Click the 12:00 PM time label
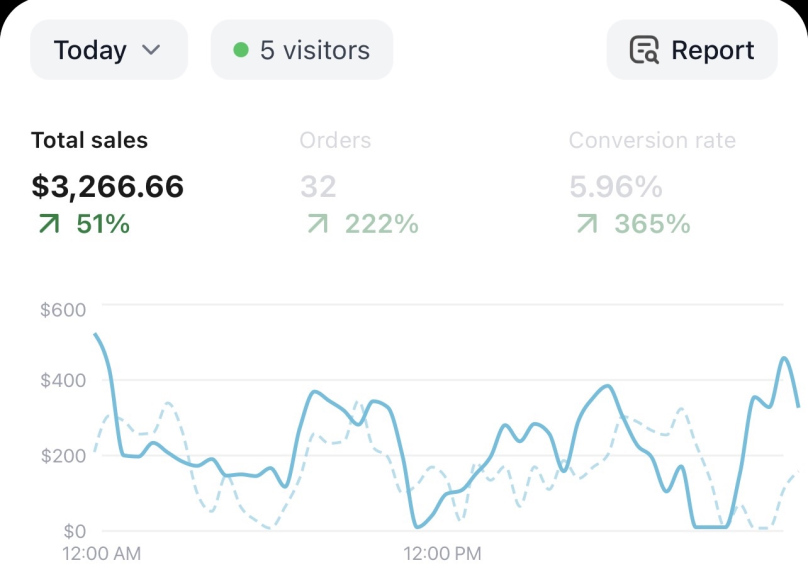808x587 pixels. tap(442, 554)
